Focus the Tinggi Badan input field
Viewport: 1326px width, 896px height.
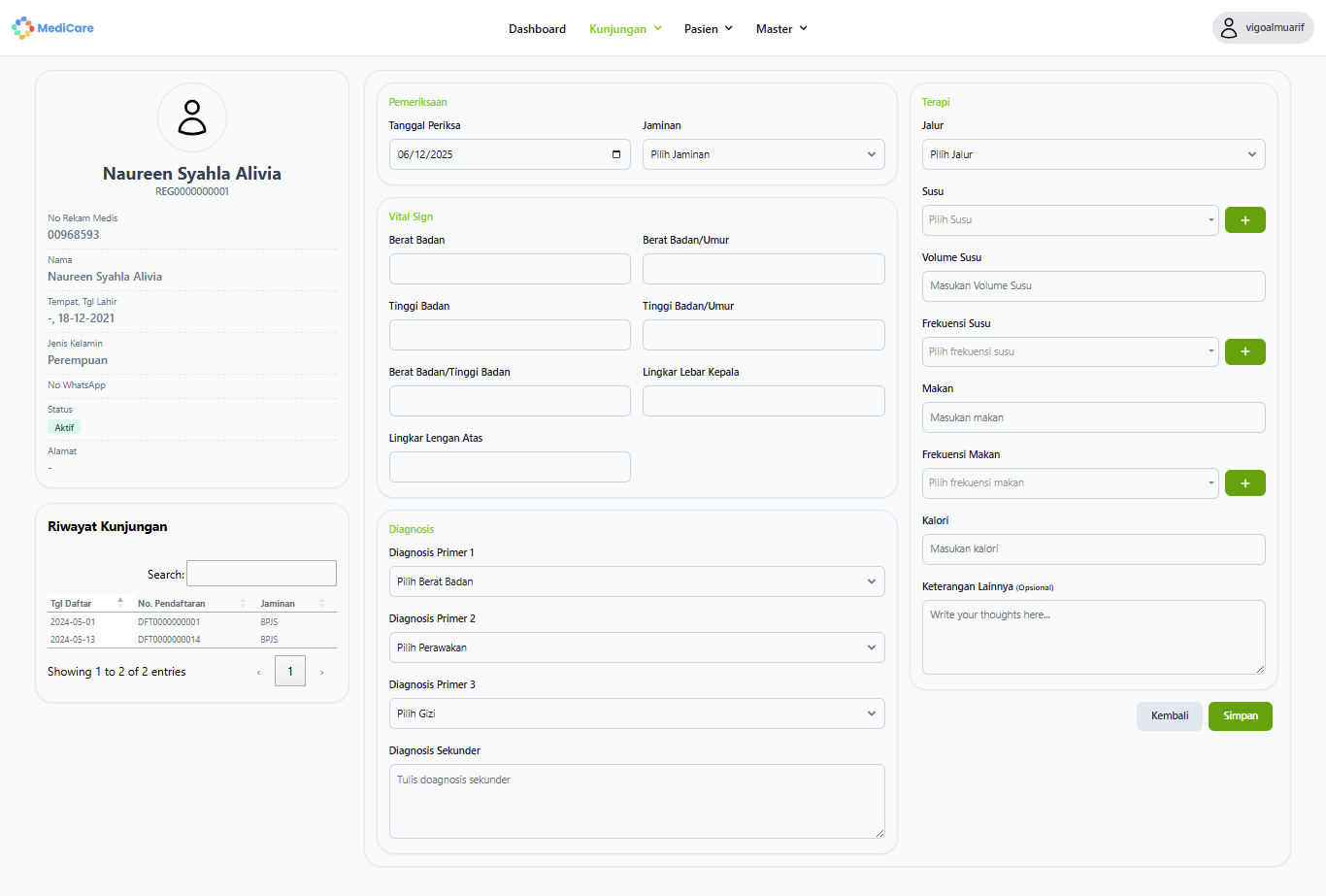click(x=510, y=335)
